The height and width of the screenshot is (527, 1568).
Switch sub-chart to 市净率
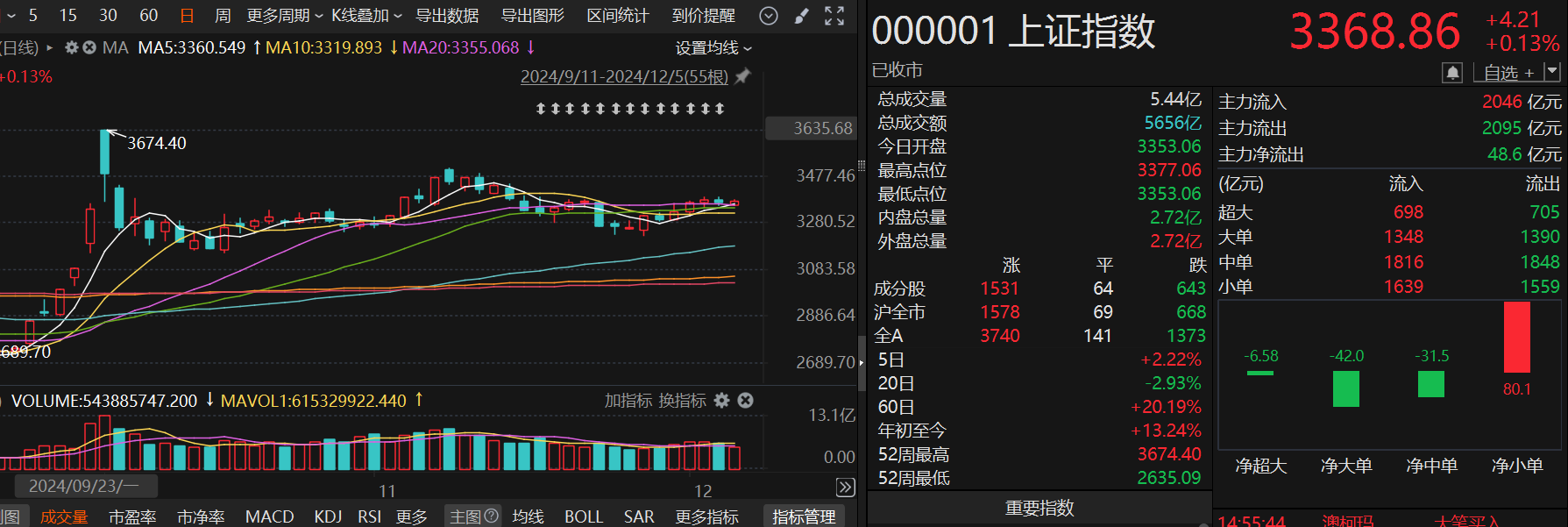pos(200,516)
